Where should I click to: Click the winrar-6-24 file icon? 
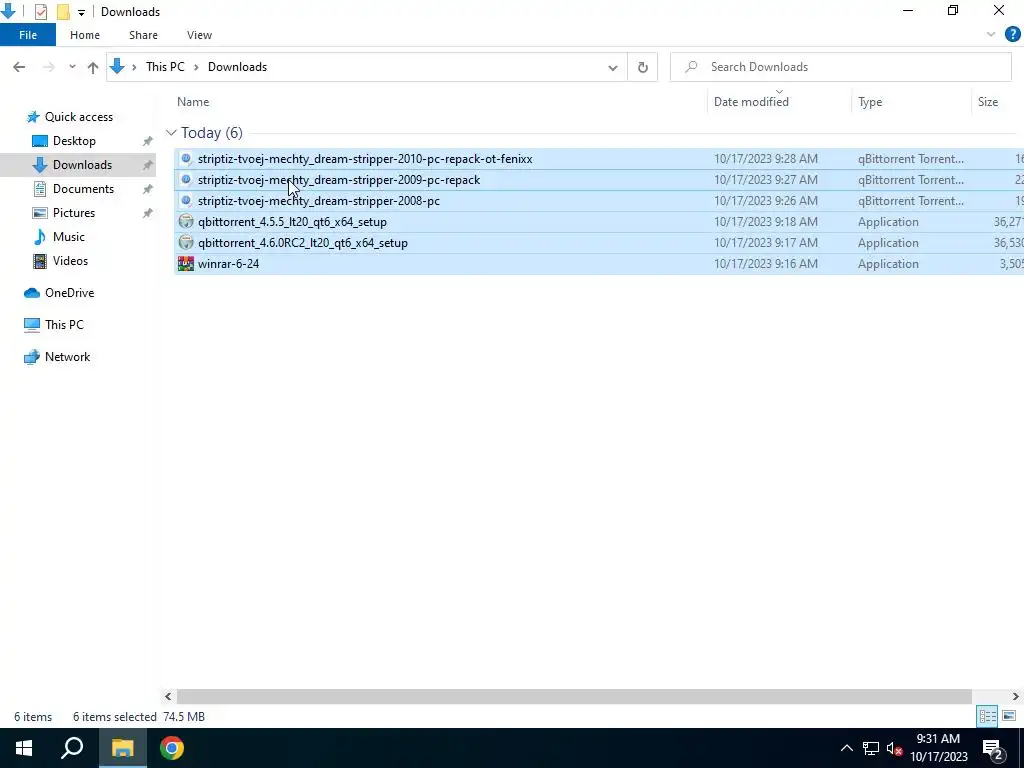point(186,264)
